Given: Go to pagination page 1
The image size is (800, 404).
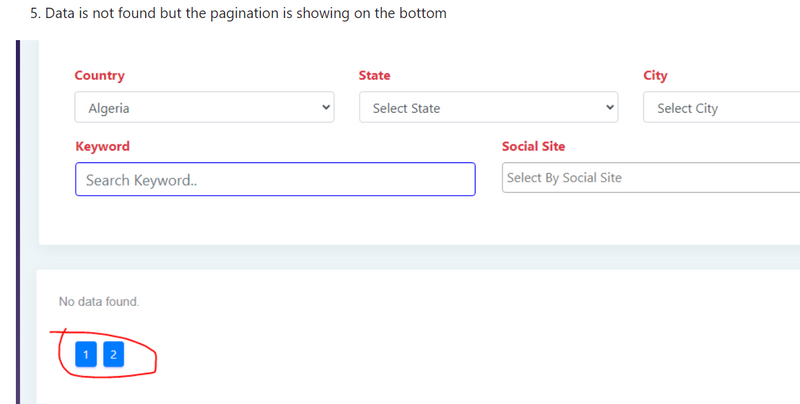Looking at the screenshot, I should pos(86,355).
